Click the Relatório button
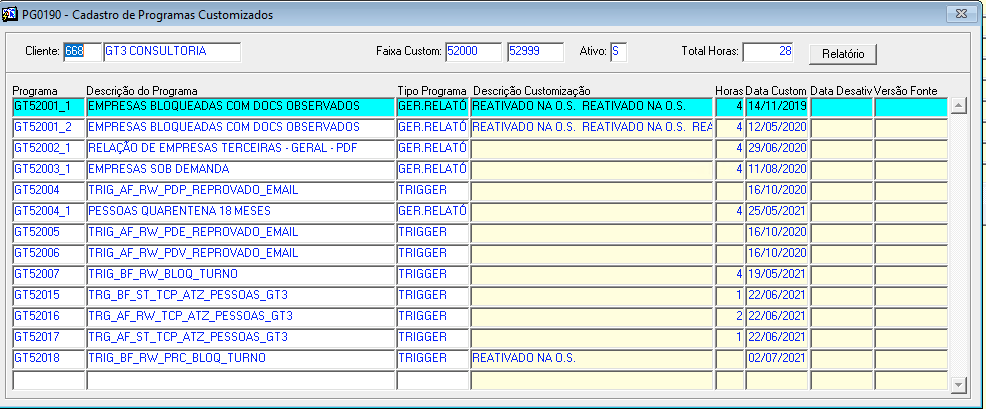This screenshot has width=986, height=409. [843, 54]
